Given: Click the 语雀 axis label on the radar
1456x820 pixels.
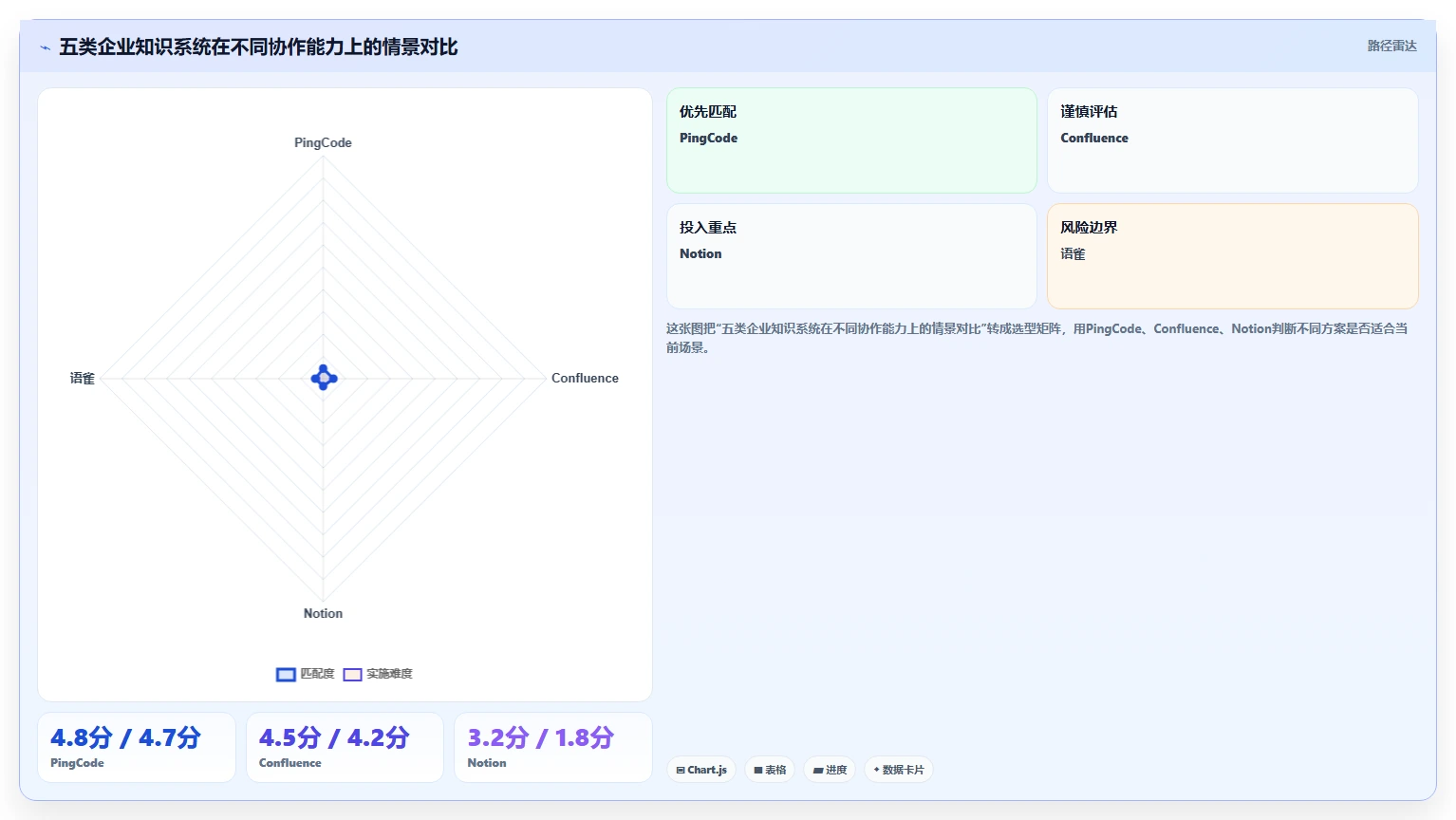Looking at the screenshot, I should click(x=83, y=378).
